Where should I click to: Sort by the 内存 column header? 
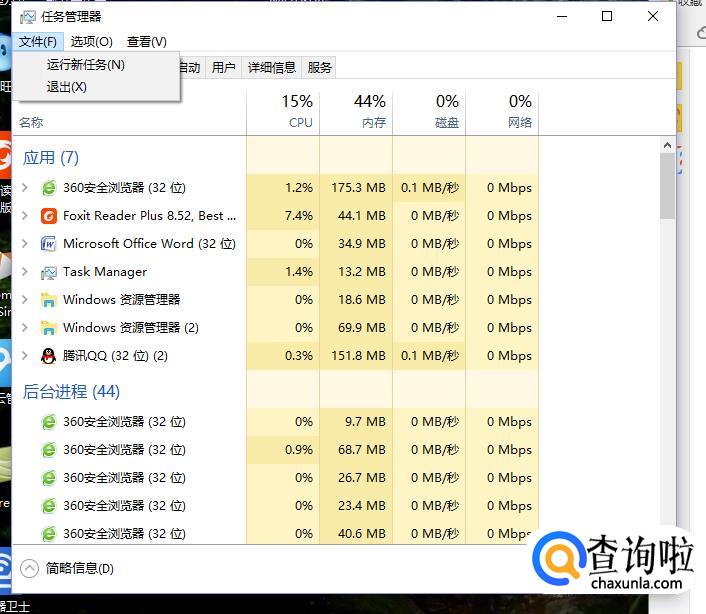coord(356,113)
